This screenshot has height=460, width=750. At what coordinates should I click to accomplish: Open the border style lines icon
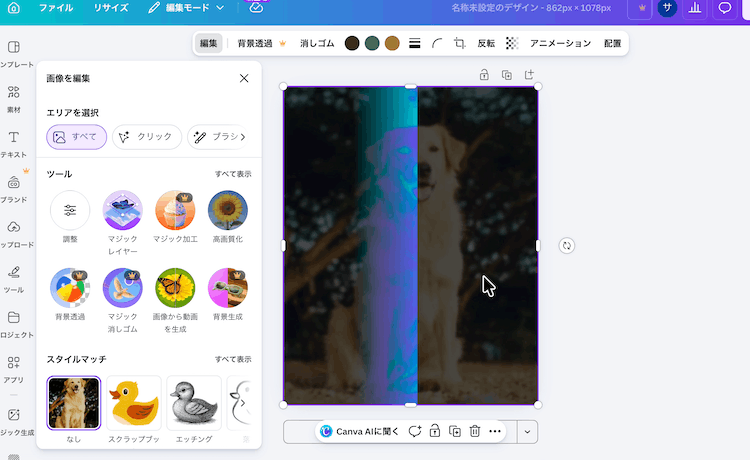415,44
